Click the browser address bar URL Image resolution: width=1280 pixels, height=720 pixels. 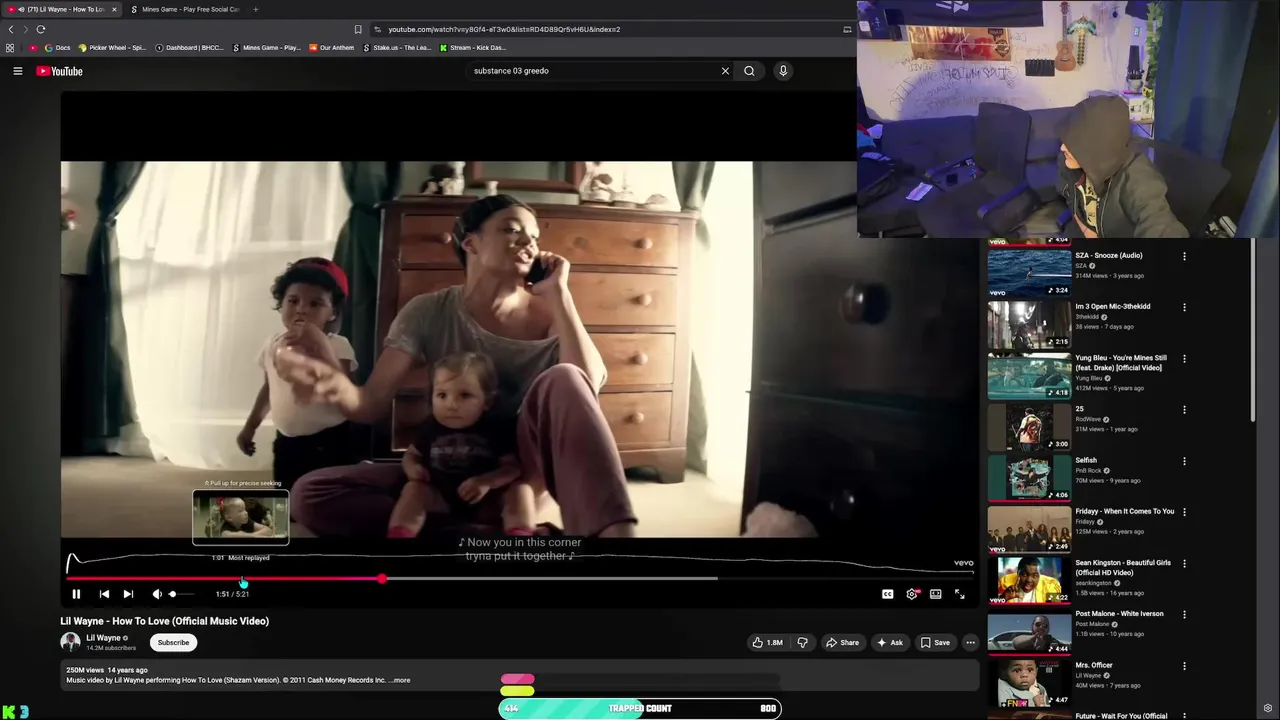point(504,29)
